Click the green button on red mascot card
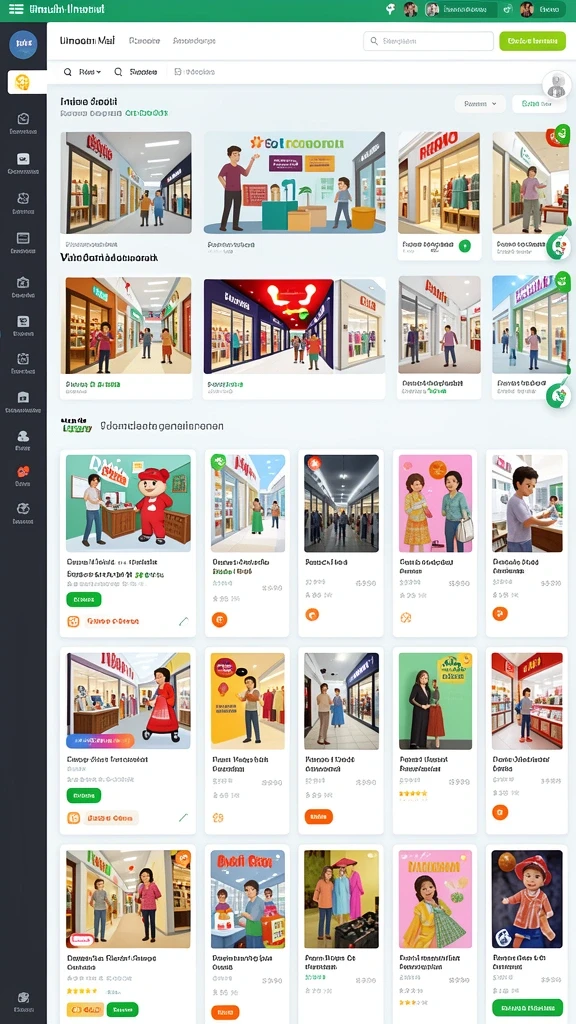The width and height of the screenshot is (576, 1024). click(x=84, y=599)
